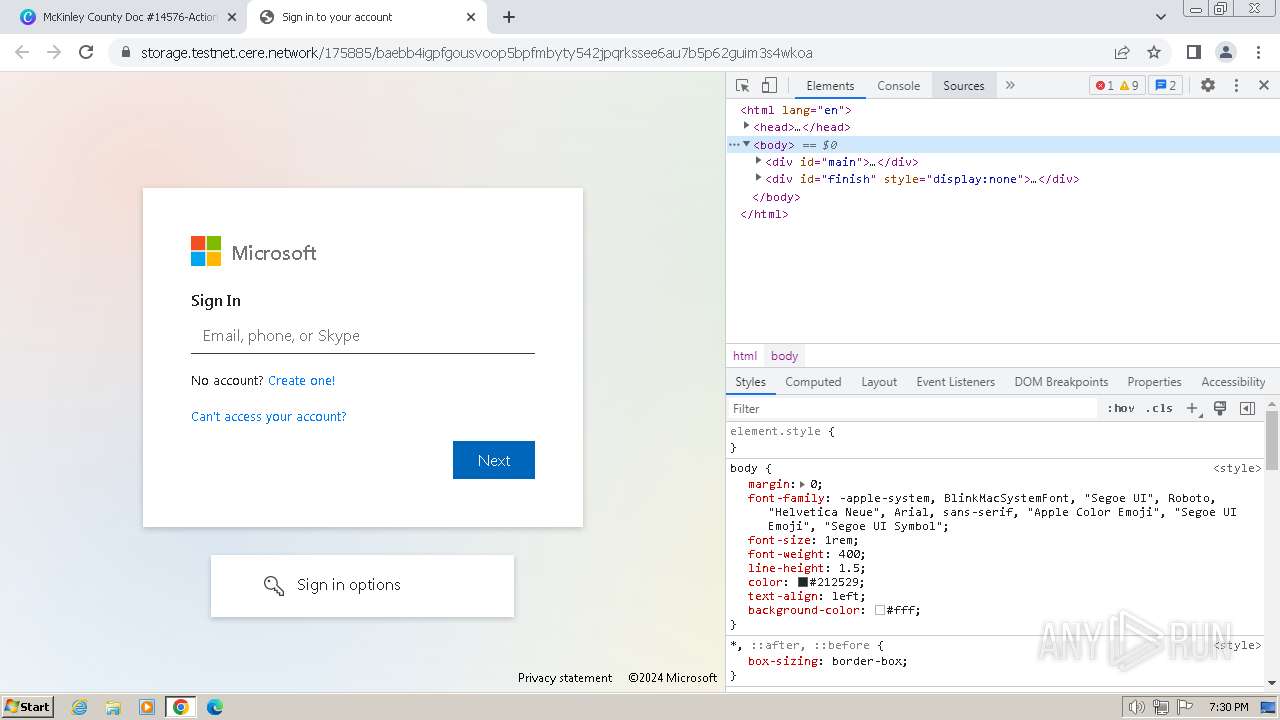1280x720 pixels.
Task: Click the taskbar volume icon
Action: coord(1136,707)
